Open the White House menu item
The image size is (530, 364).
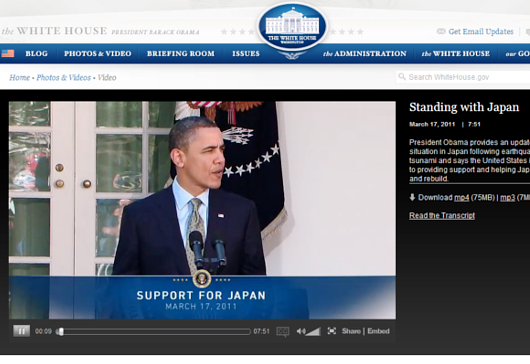click(456, 53)
